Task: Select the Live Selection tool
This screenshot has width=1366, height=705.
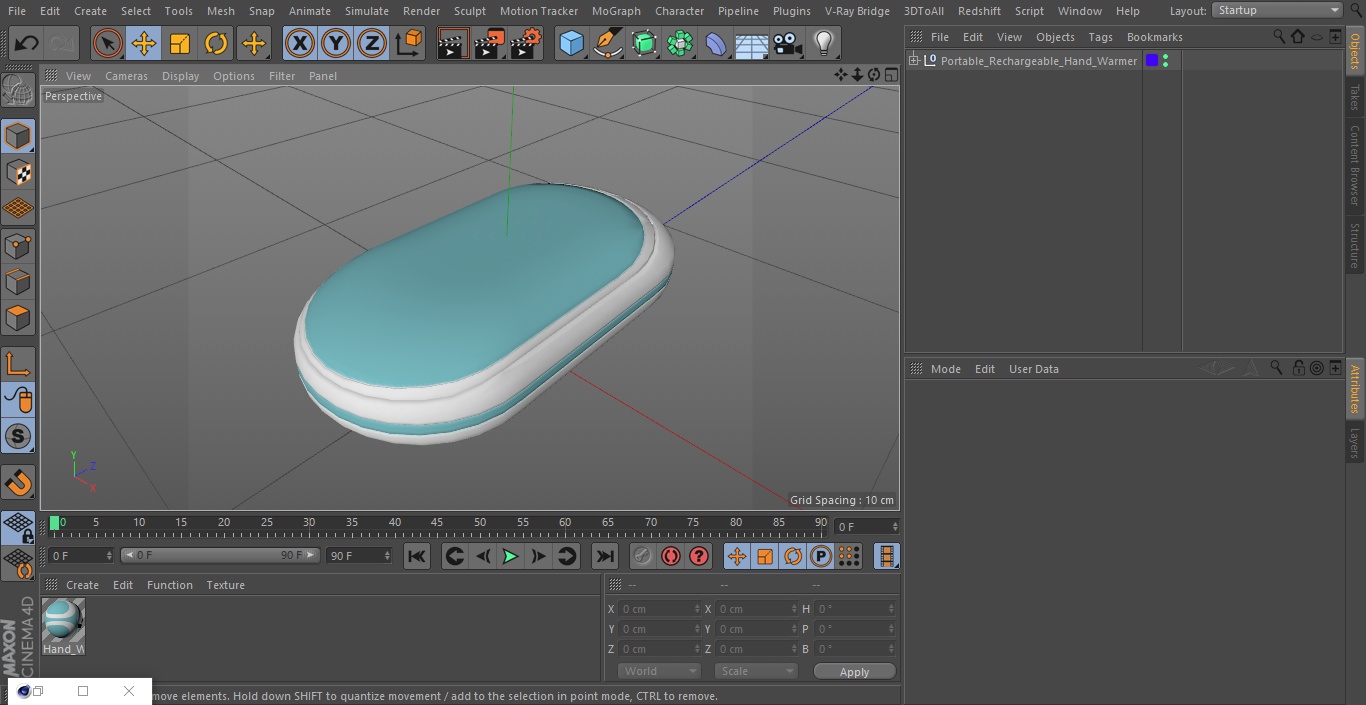Action: tap(108, 44)
